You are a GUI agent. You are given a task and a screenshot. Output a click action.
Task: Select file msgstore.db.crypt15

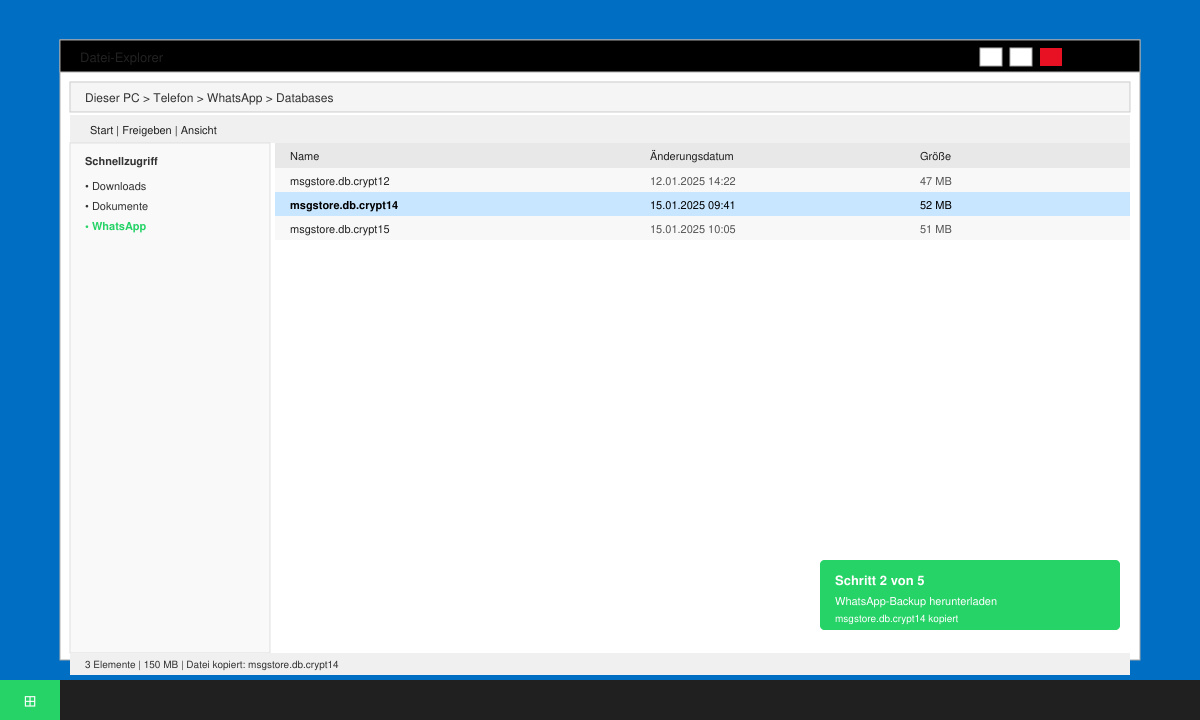click(702, 229)
